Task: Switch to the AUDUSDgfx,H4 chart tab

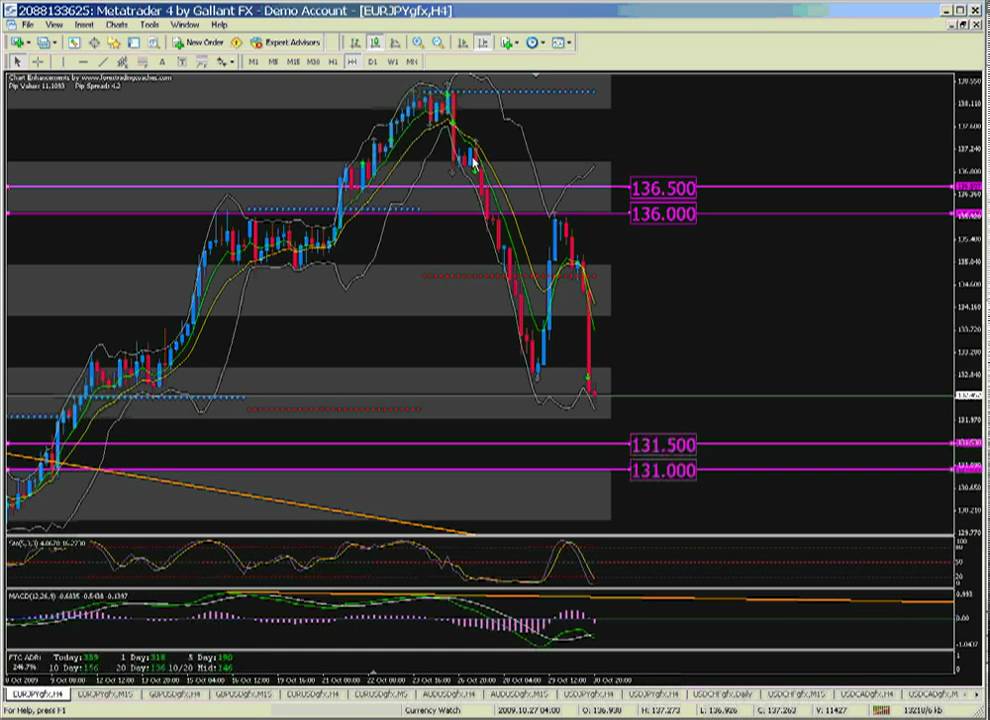Action: (x=449, y=694)
